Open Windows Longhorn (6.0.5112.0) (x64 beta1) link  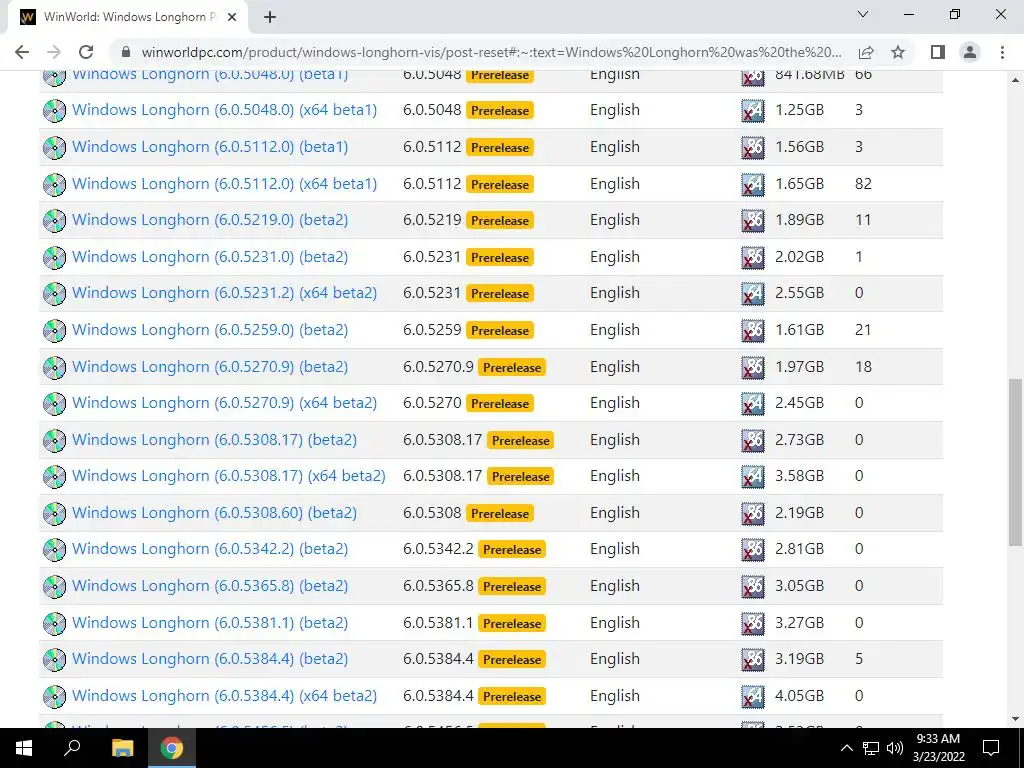pos(224,184)
